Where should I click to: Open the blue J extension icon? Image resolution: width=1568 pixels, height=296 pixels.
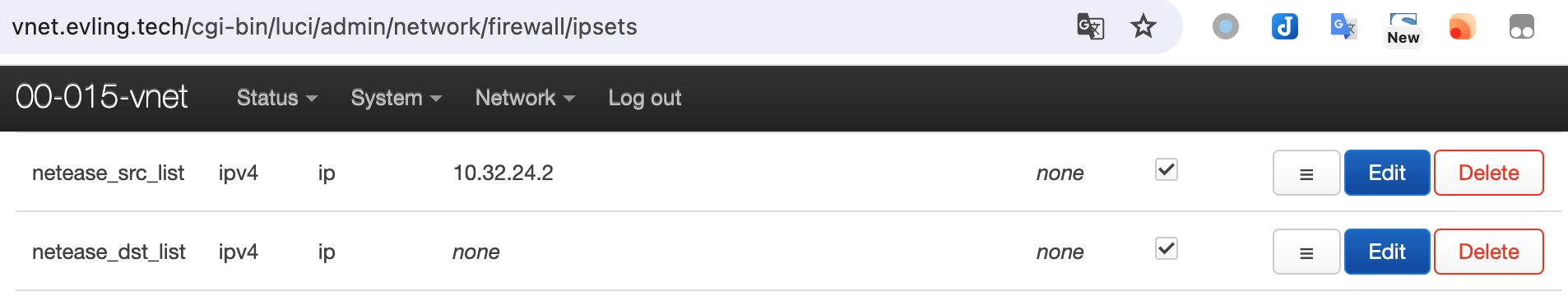pyautogui.click(x=1285, y=26)
